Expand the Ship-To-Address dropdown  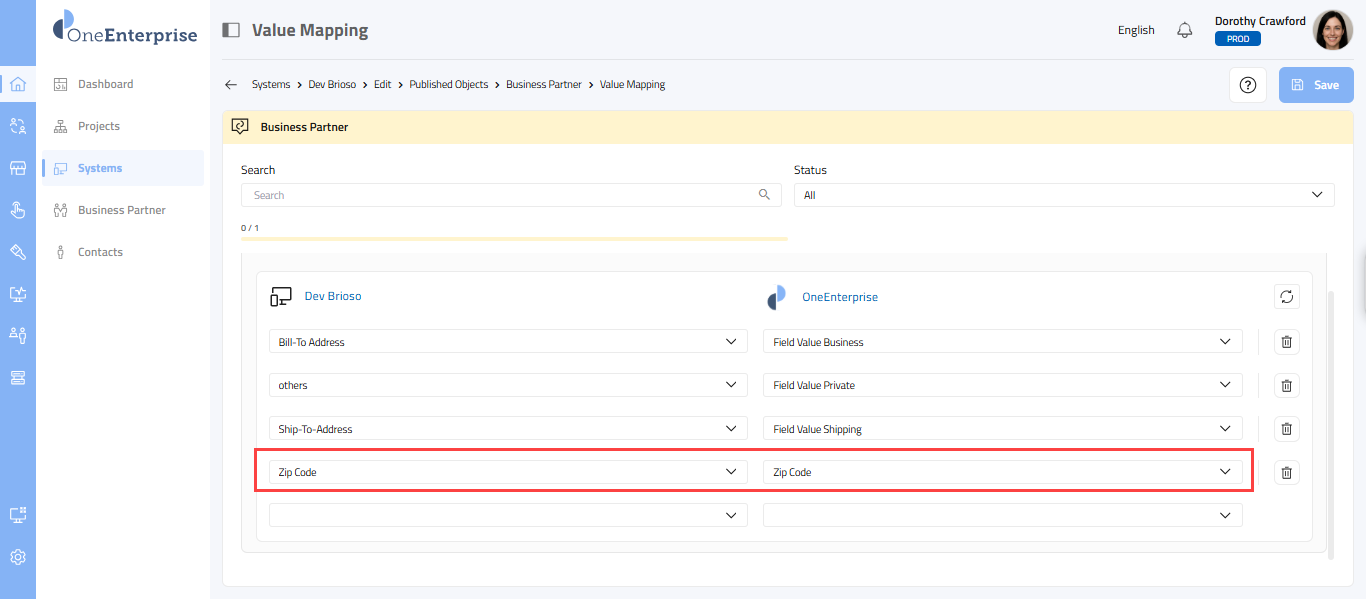coord(508,429)
